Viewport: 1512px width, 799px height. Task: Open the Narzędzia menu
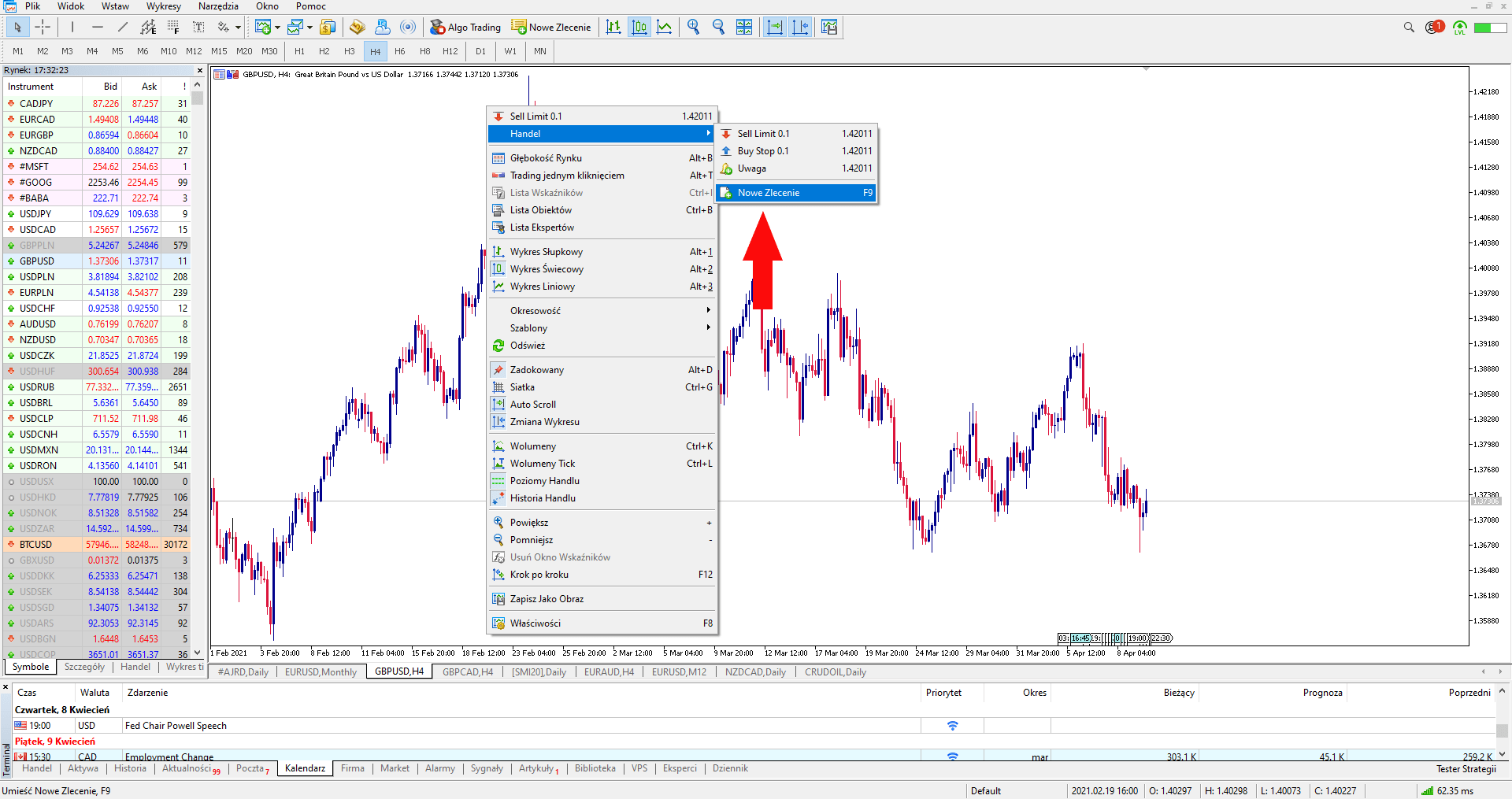(218, 6)
